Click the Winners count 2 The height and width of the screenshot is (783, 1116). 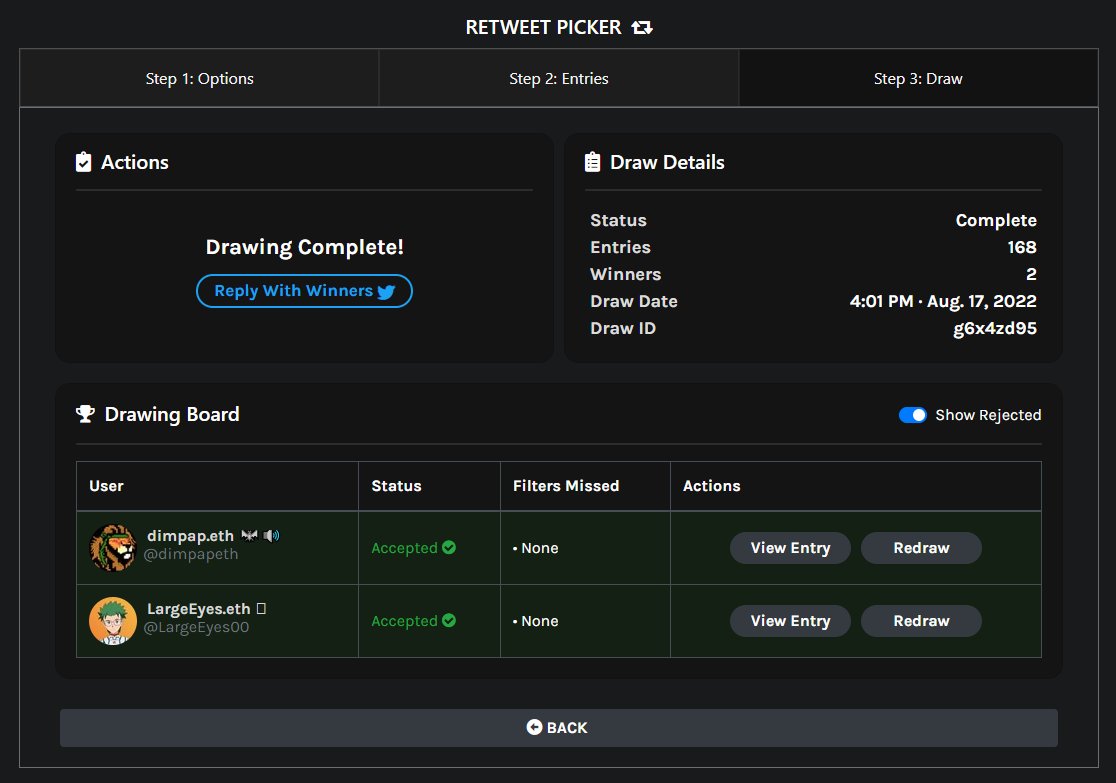click(x=1031, y=274)
